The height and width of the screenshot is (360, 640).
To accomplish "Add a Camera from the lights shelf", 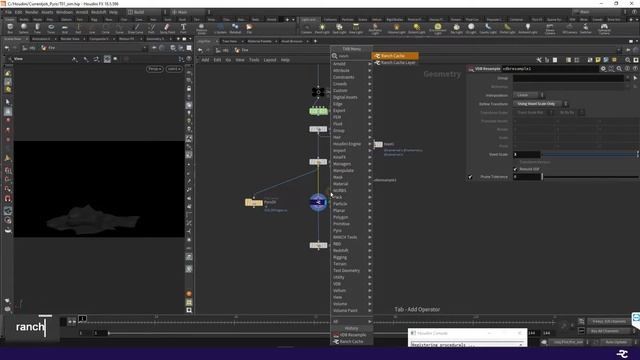I will coord(306,28).
